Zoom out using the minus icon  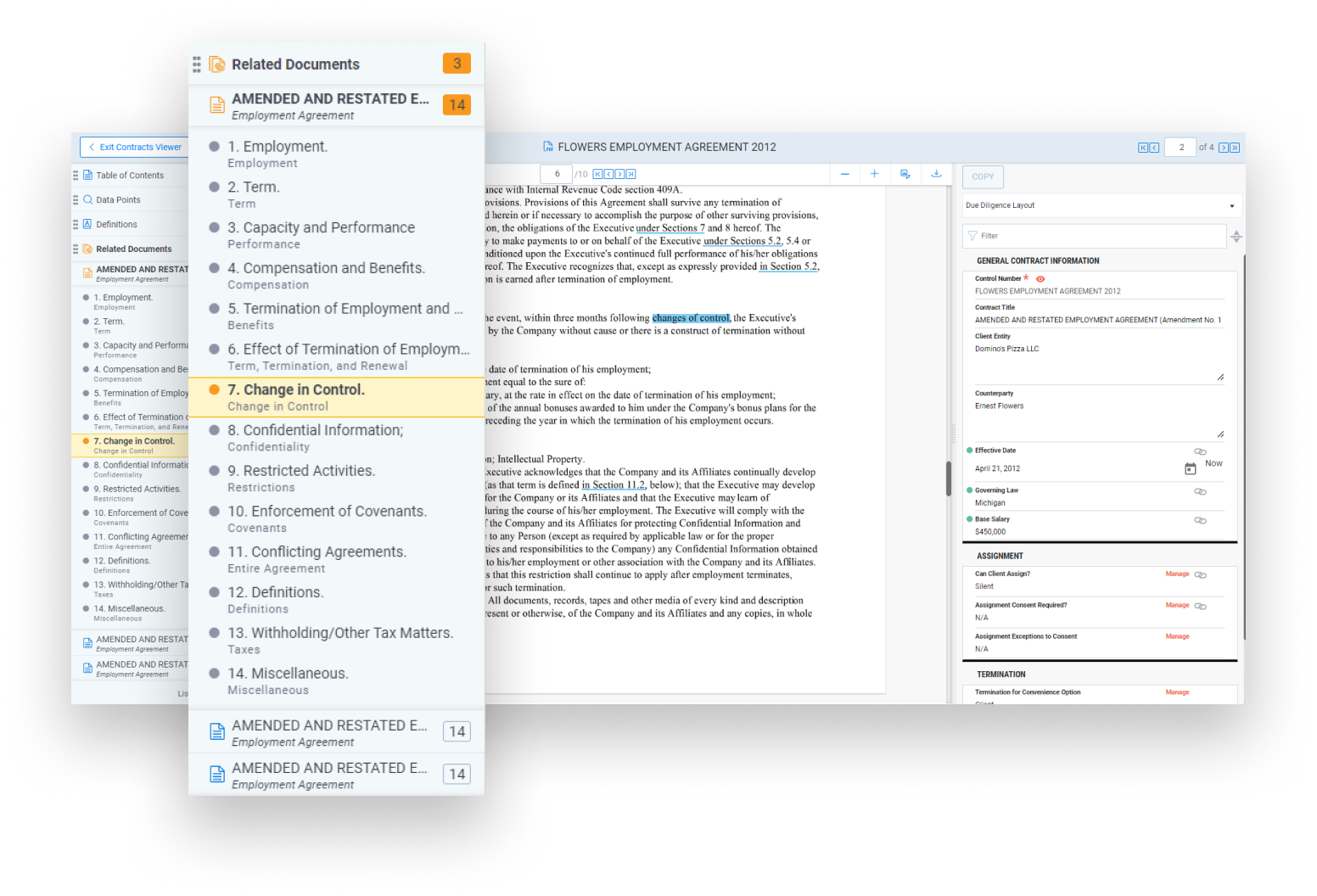click(845, 174)
